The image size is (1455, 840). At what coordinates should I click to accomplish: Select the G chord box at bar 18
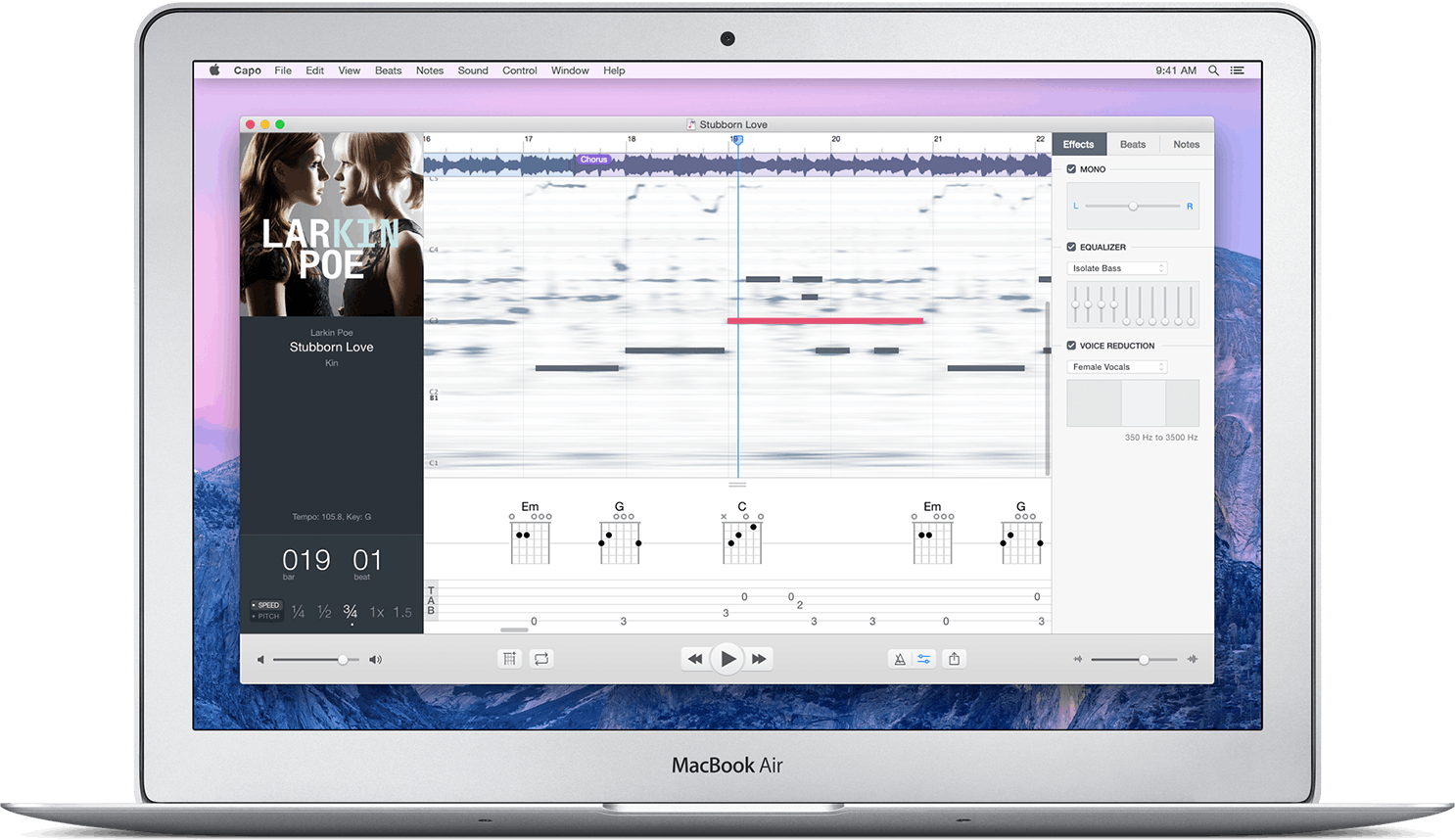(620, 534)
